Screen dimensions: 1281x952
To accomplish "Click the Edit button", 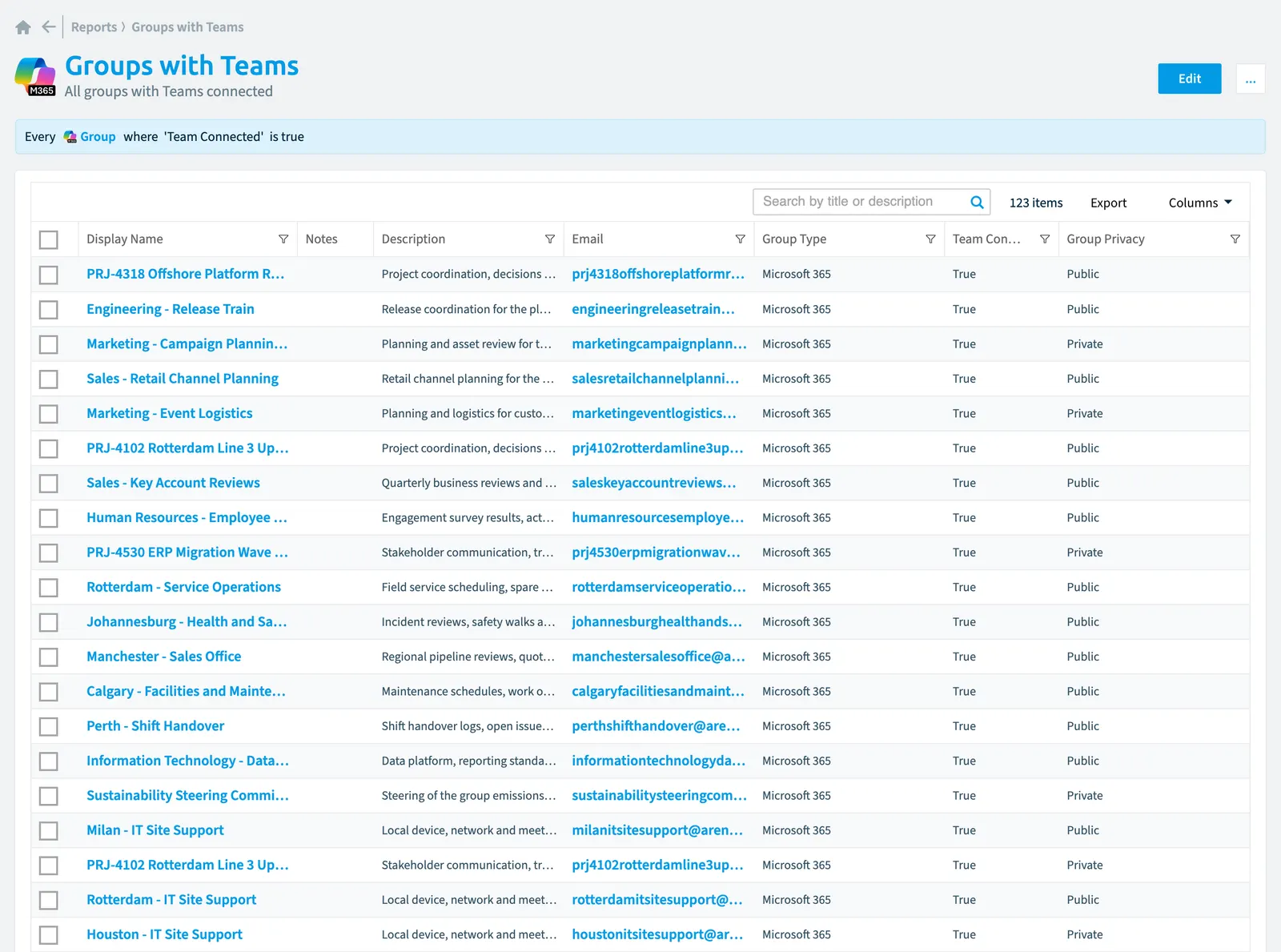I will tap(1190, 78).
